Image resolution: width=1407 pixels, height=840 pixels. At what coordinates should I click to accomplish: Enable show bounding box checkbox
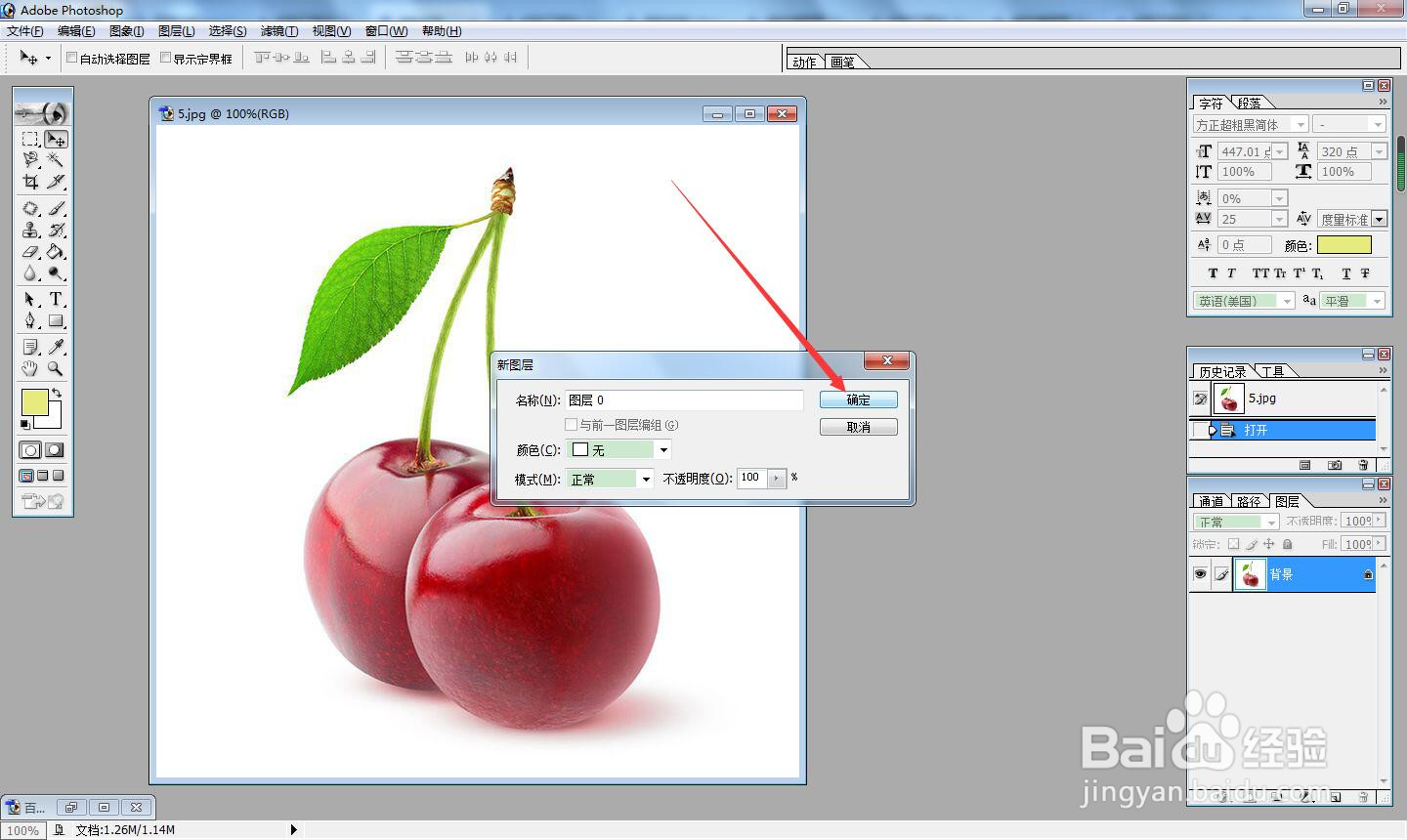coord(165,58)
